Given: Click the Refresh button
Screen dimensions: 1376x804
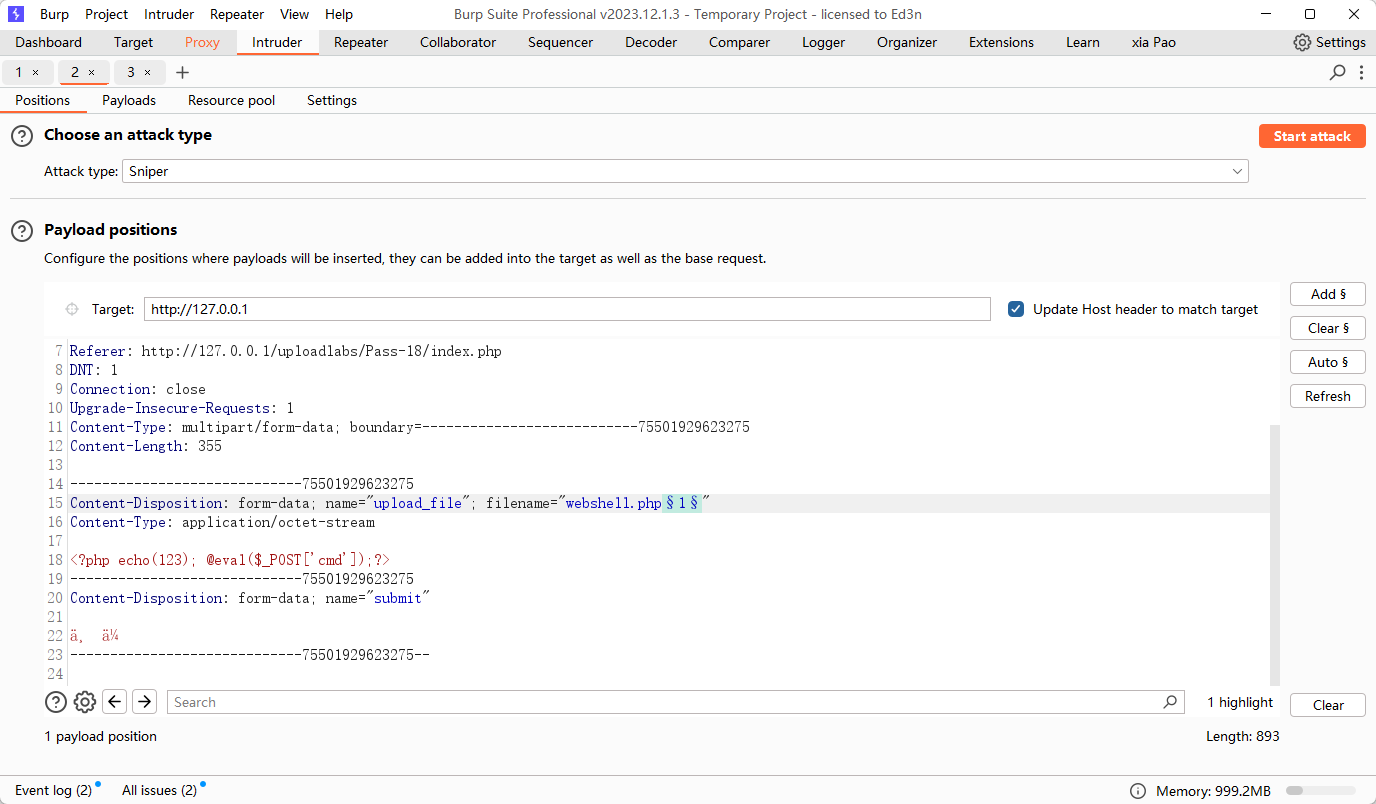Looking at the screenshot, I should (x=1328, y=396).
